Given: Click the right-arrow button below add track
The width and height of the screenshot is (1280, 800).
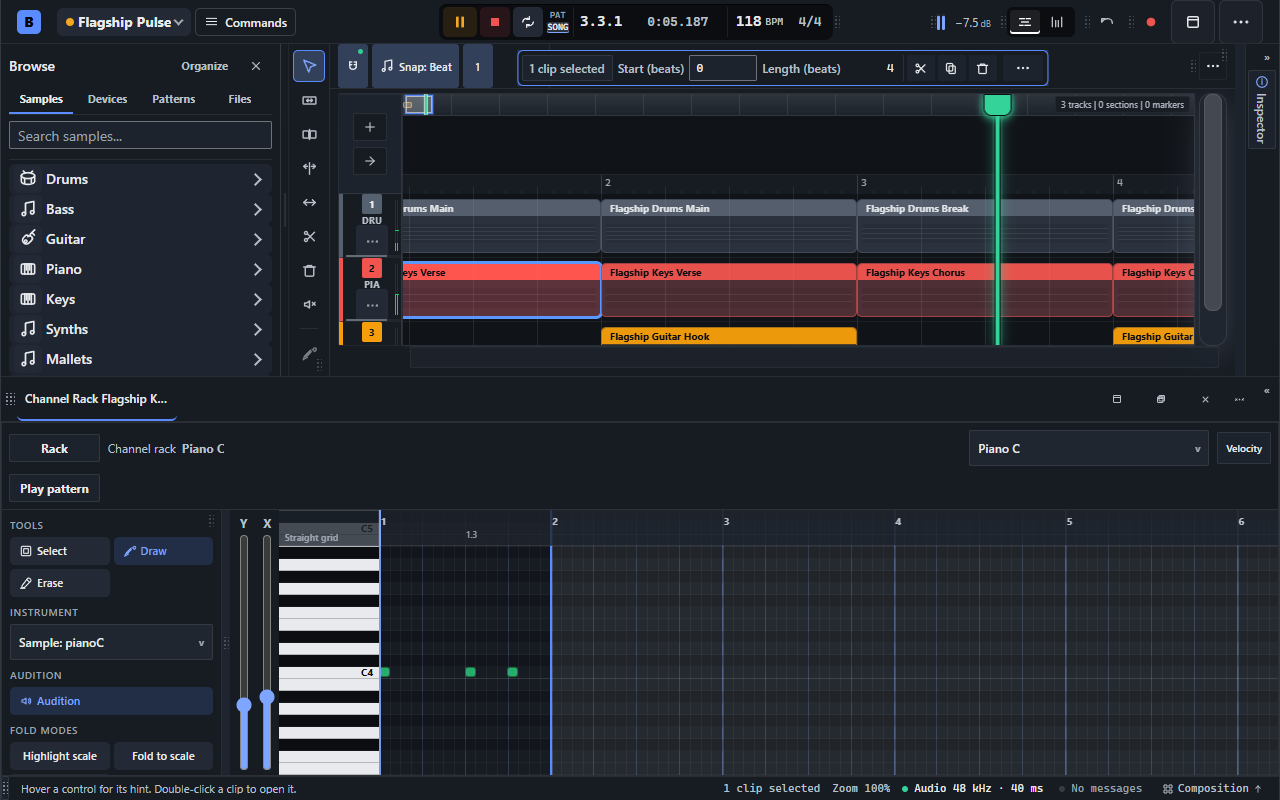Looking at the screenshot, I should click(x=370, y=160).
